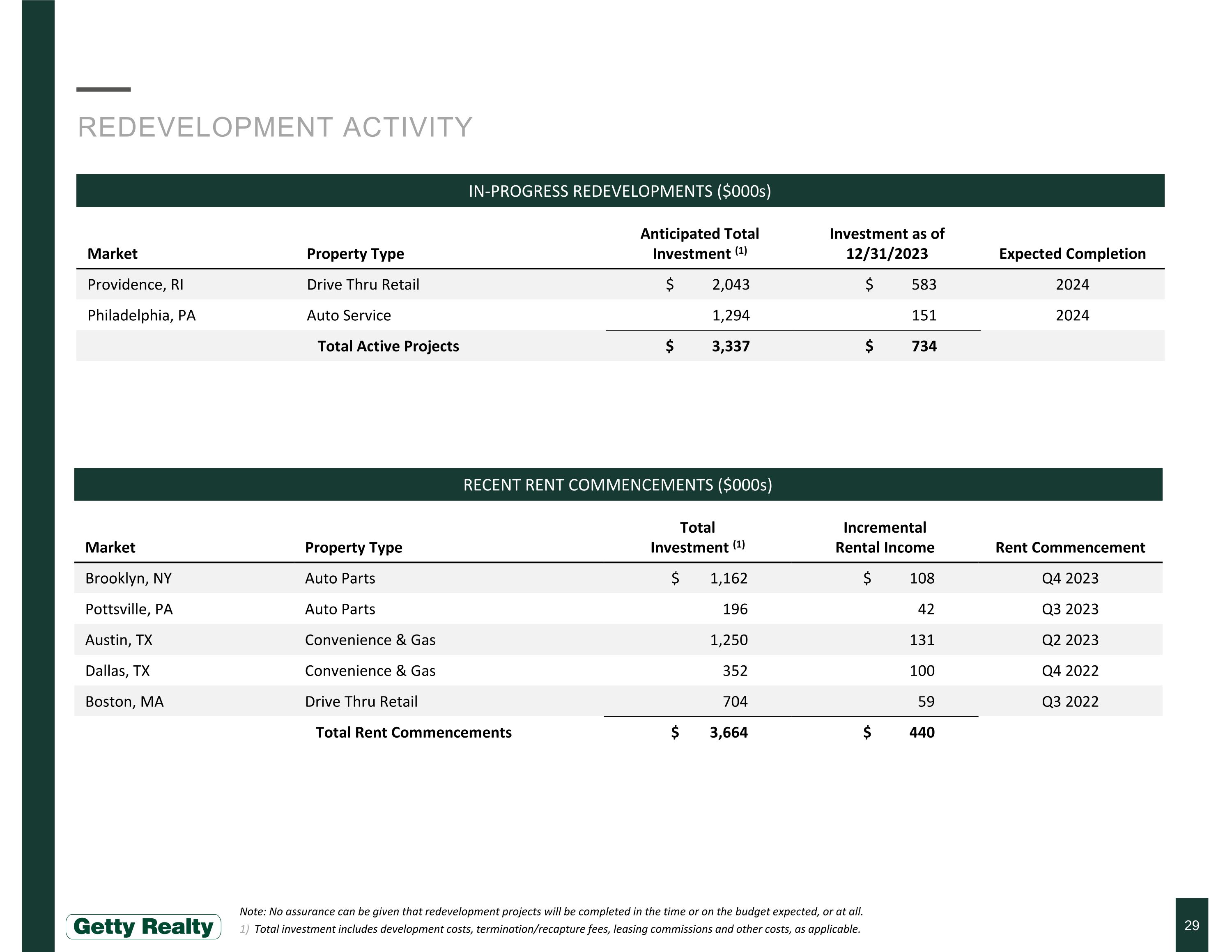Select the Recent Rent Commencements header bar
This screenshot has width=1232, height=952.
click(618, 485)
